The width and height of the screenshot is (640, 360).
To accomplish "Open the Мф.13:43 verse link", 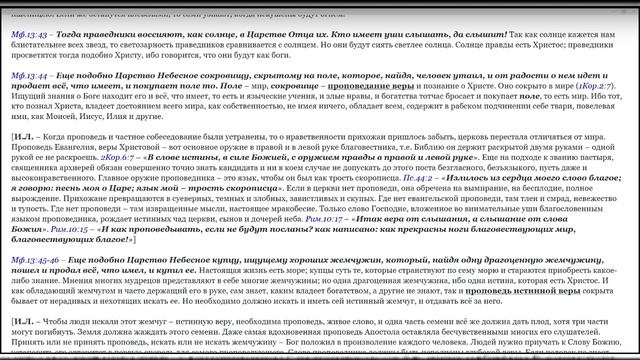I will tap(29, 35).
